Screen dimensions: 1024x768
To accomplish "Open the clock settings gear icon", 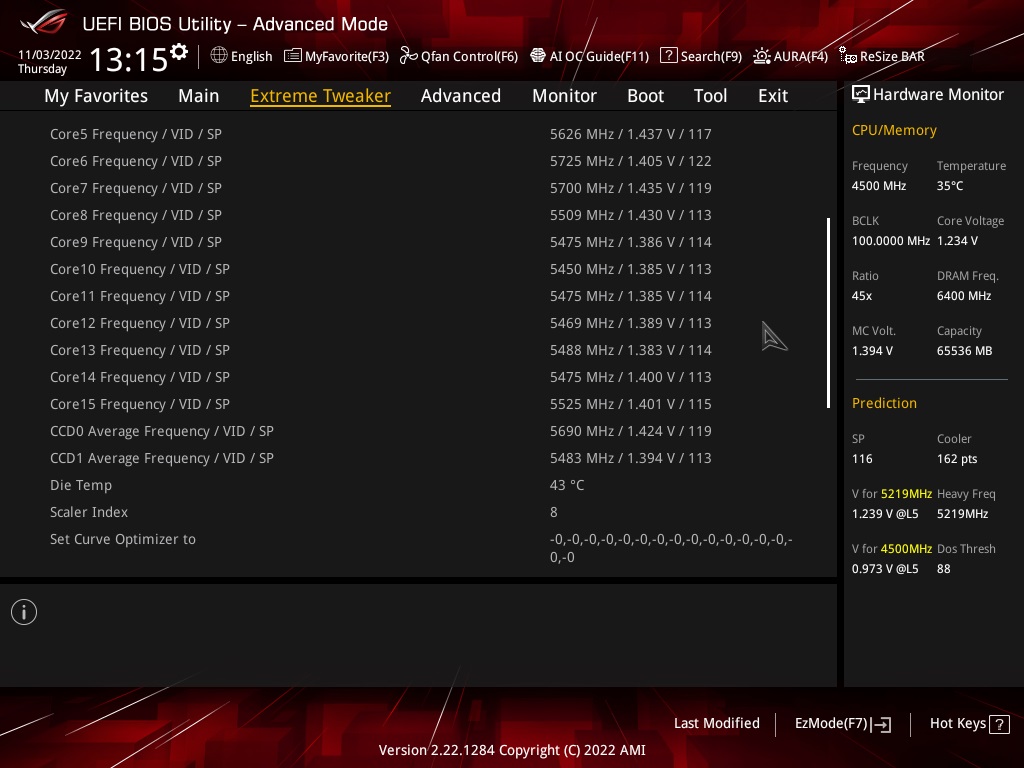I will coord(179,52).
